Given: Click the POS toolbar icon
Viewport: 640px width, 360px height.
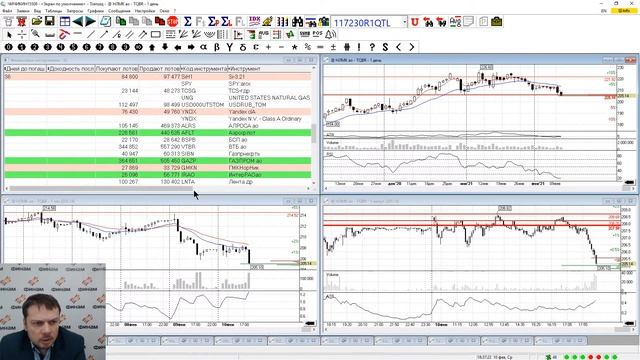Looking at the screenshot, I should click(317, 35).
